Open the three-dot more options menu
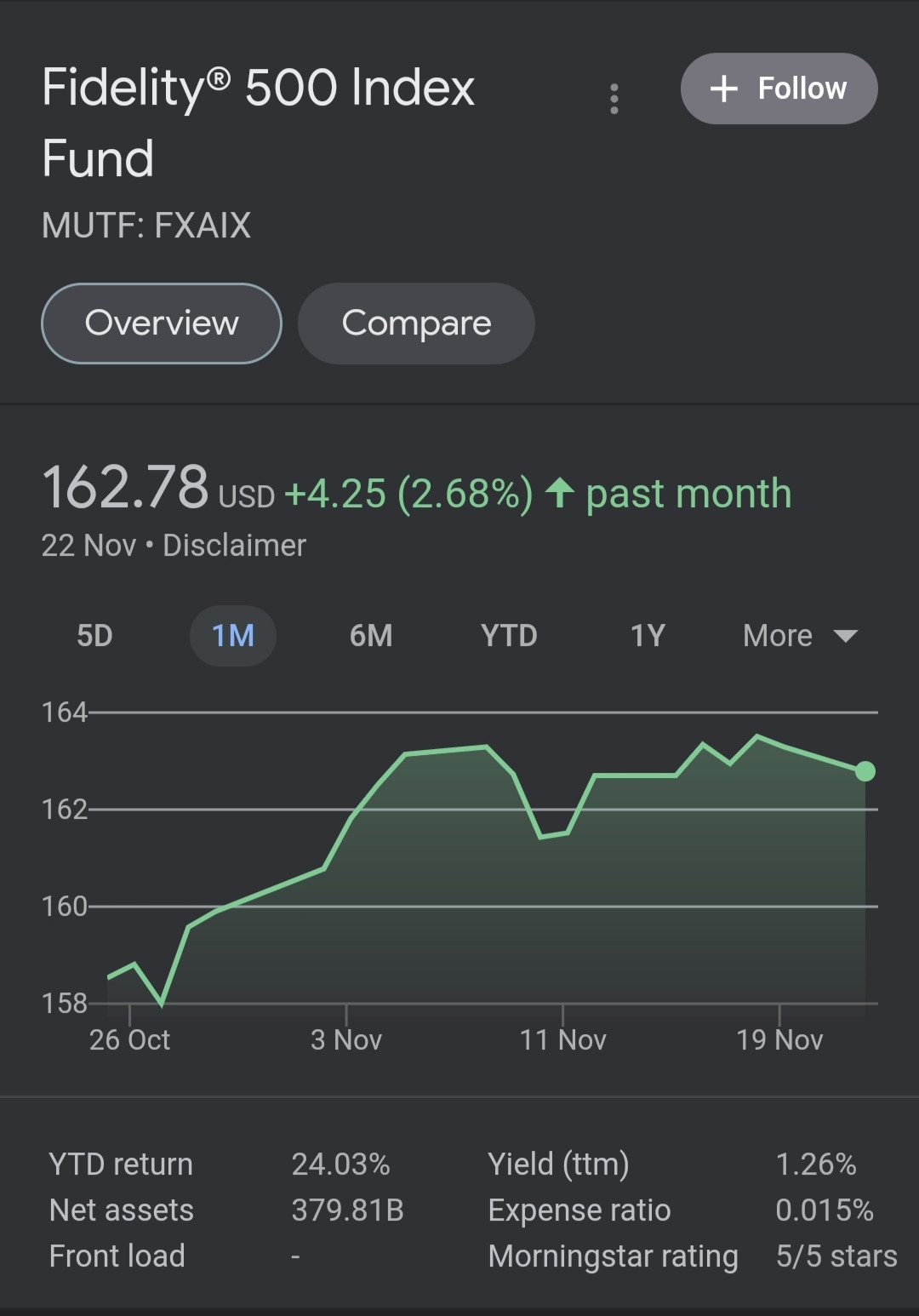This screenshot has width=919, height=1316. point(614,99)
